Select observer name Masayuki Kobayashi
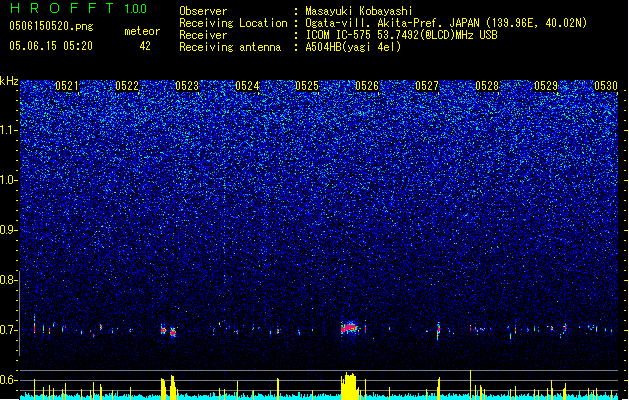The image size is (629, 400). [x=359, y=11]
